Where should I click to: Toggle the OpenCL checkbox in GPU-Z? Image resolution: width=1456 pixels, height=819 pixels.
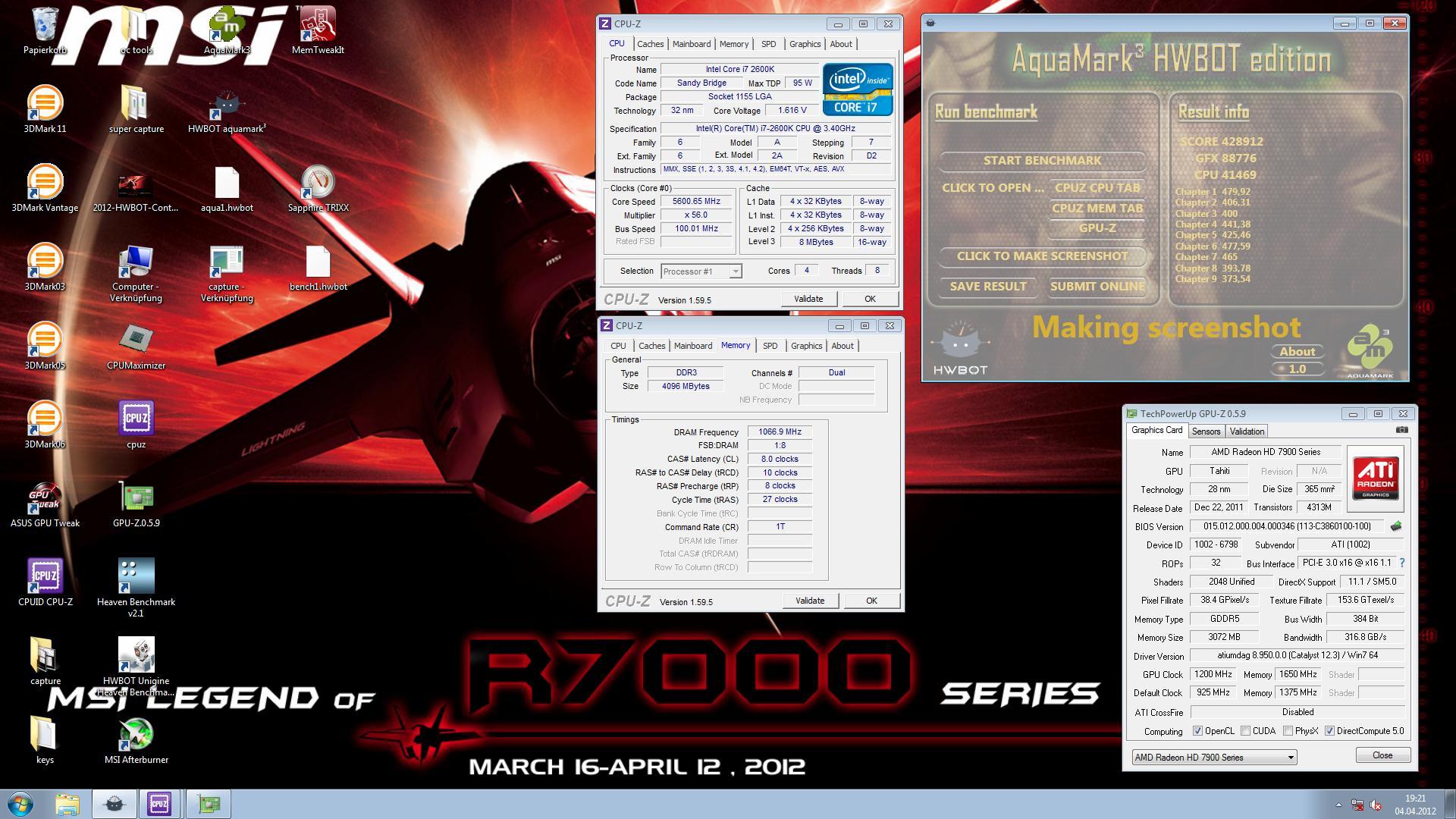(1197, 731)
